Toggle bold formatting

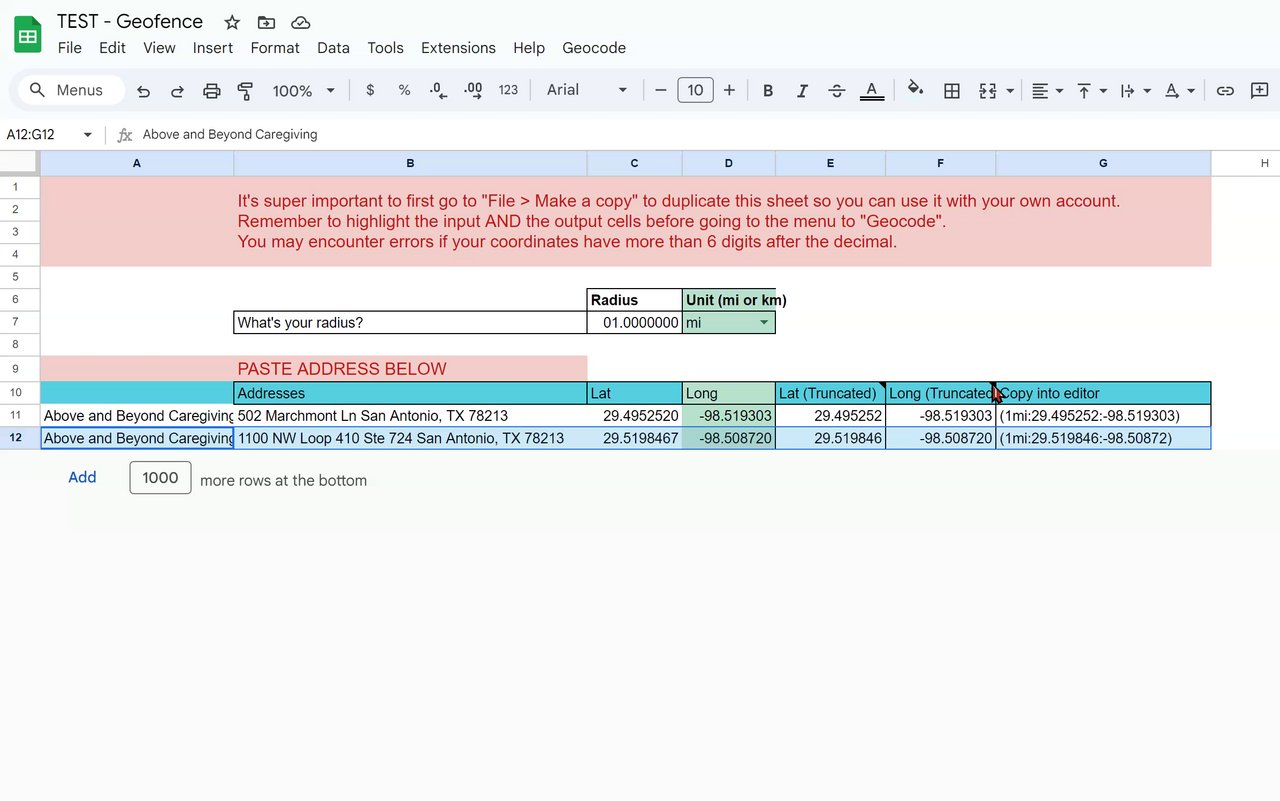768,90
